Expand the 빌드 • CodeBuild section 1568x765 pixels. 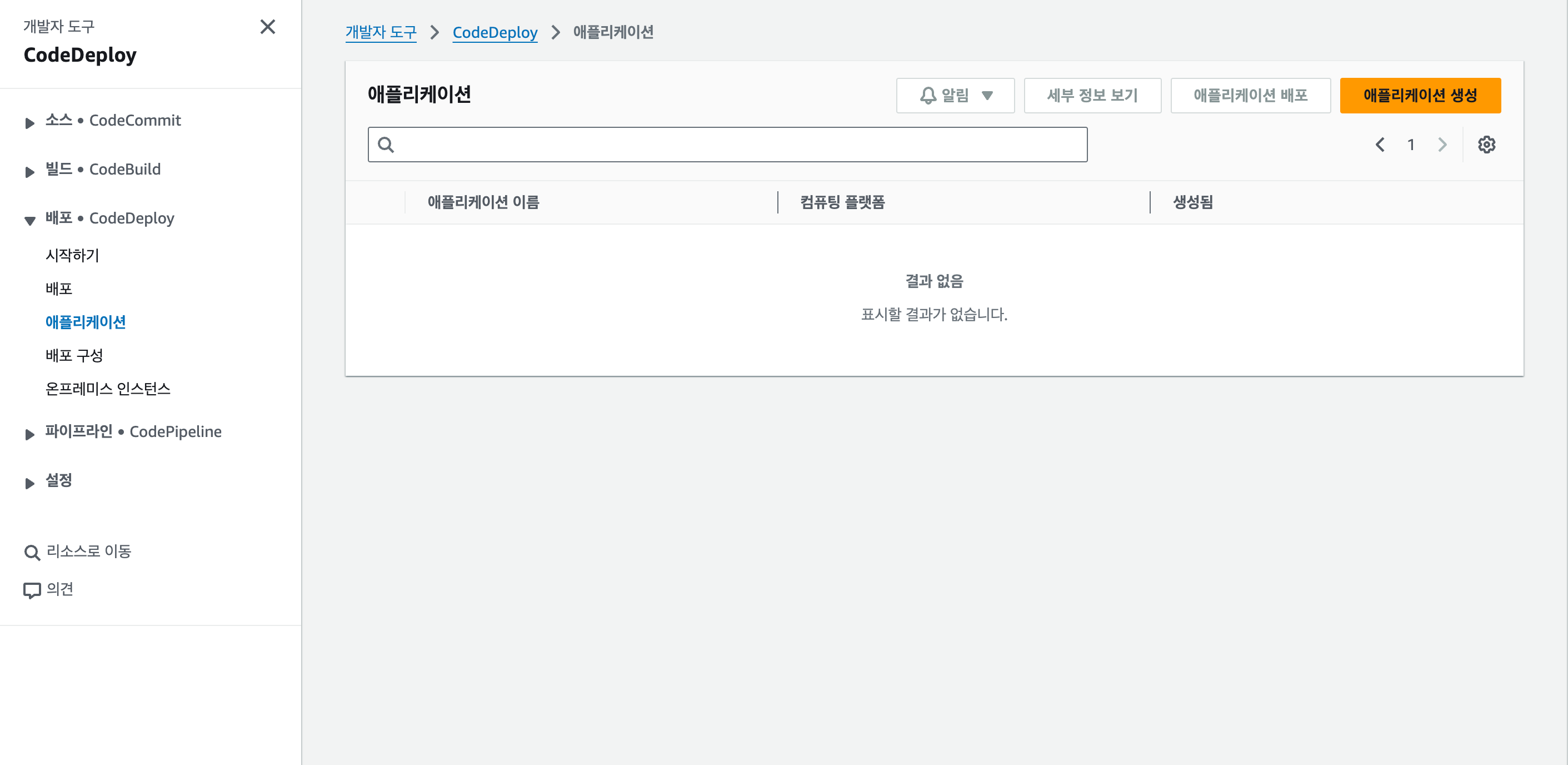(30, 171)
